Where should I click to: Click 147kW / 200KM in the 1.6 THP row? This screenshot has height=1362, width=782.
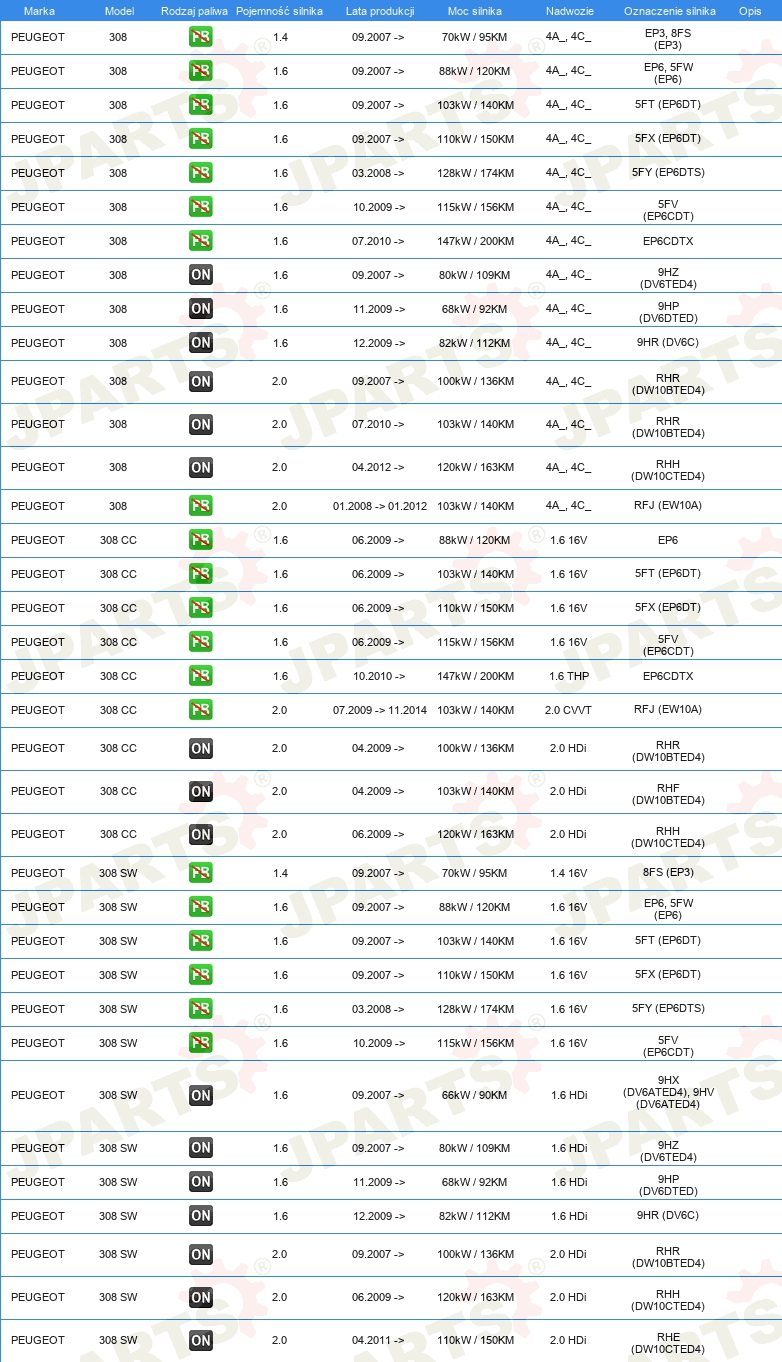tap(475, 676)
